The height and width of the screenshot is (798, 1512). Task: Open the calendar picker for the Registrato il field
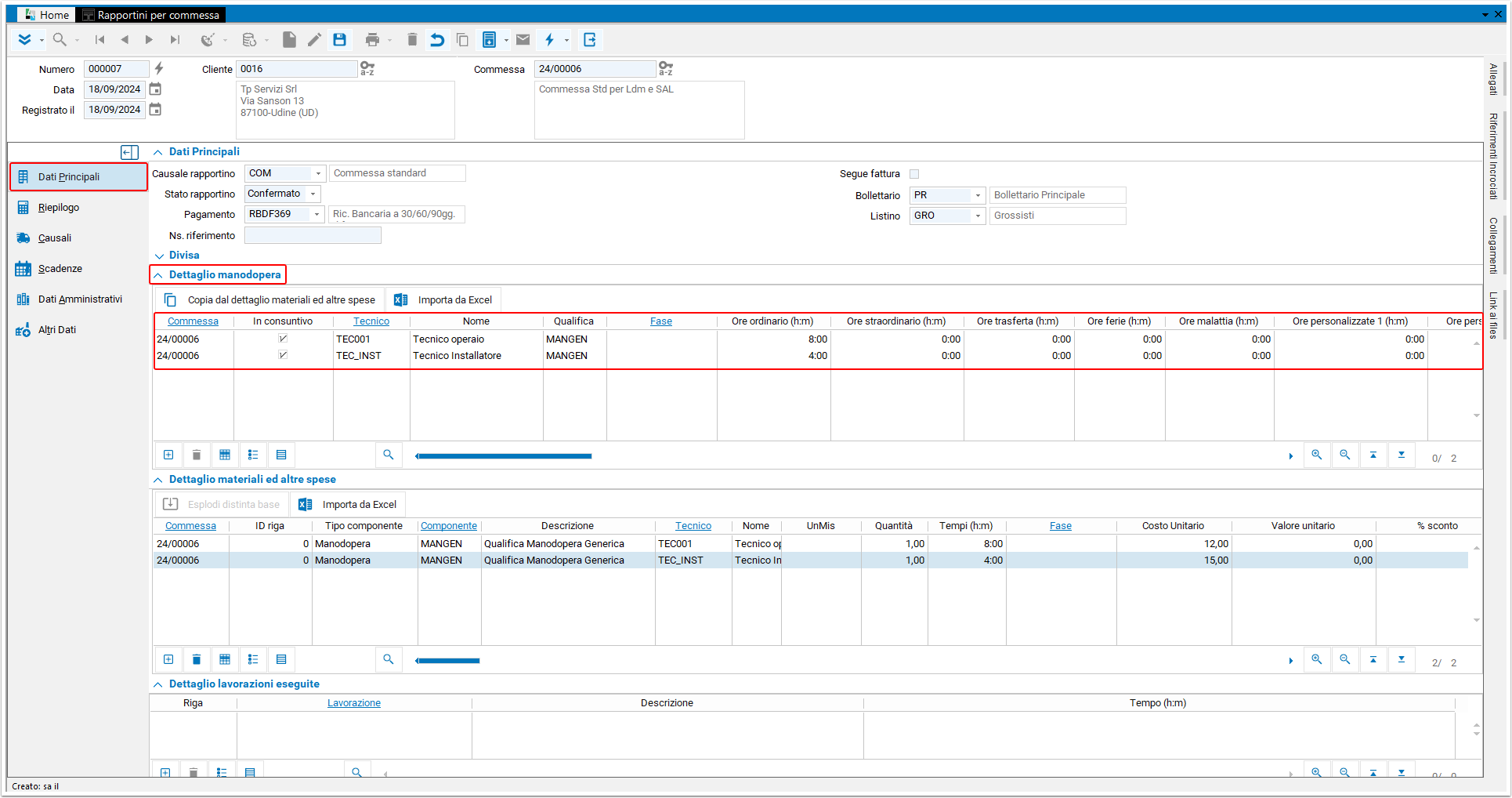click(x=155, y=109)
